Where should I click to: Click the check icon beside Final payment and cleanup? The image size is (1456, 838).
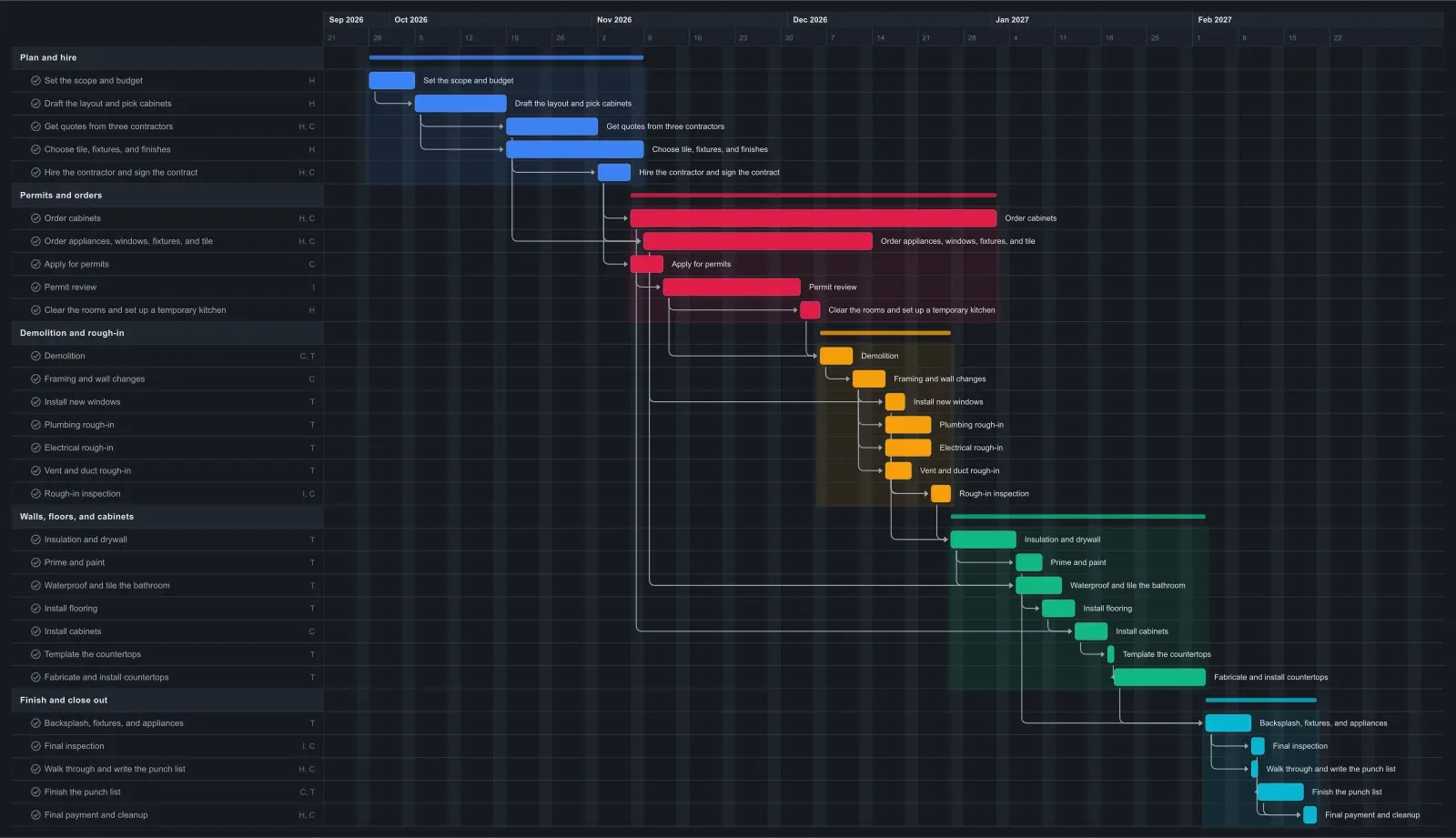pos(35,814)
